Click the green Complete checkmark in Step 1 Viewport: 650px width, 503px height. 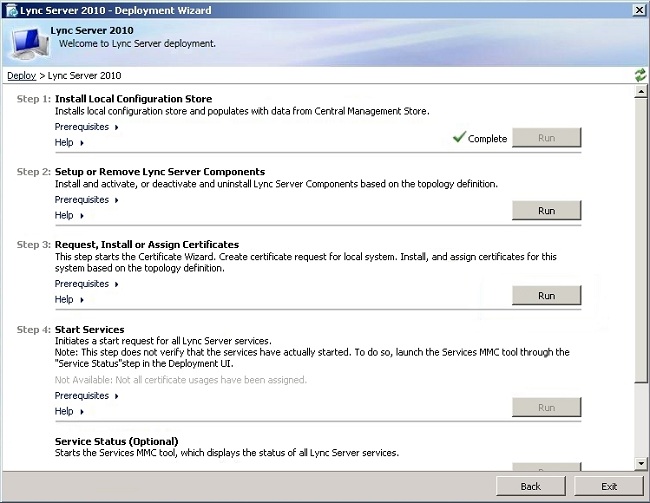point(459,136)
